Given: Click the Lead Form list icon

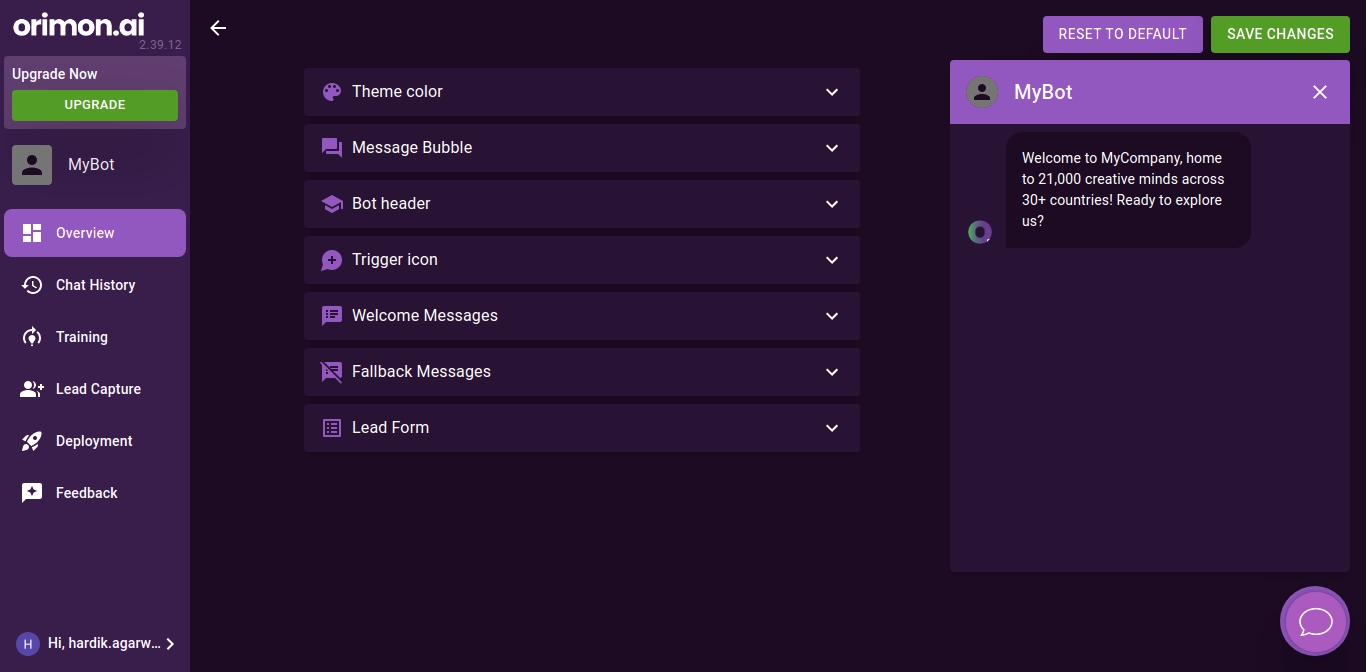Looking at the screenshot, I should point(332,428).
